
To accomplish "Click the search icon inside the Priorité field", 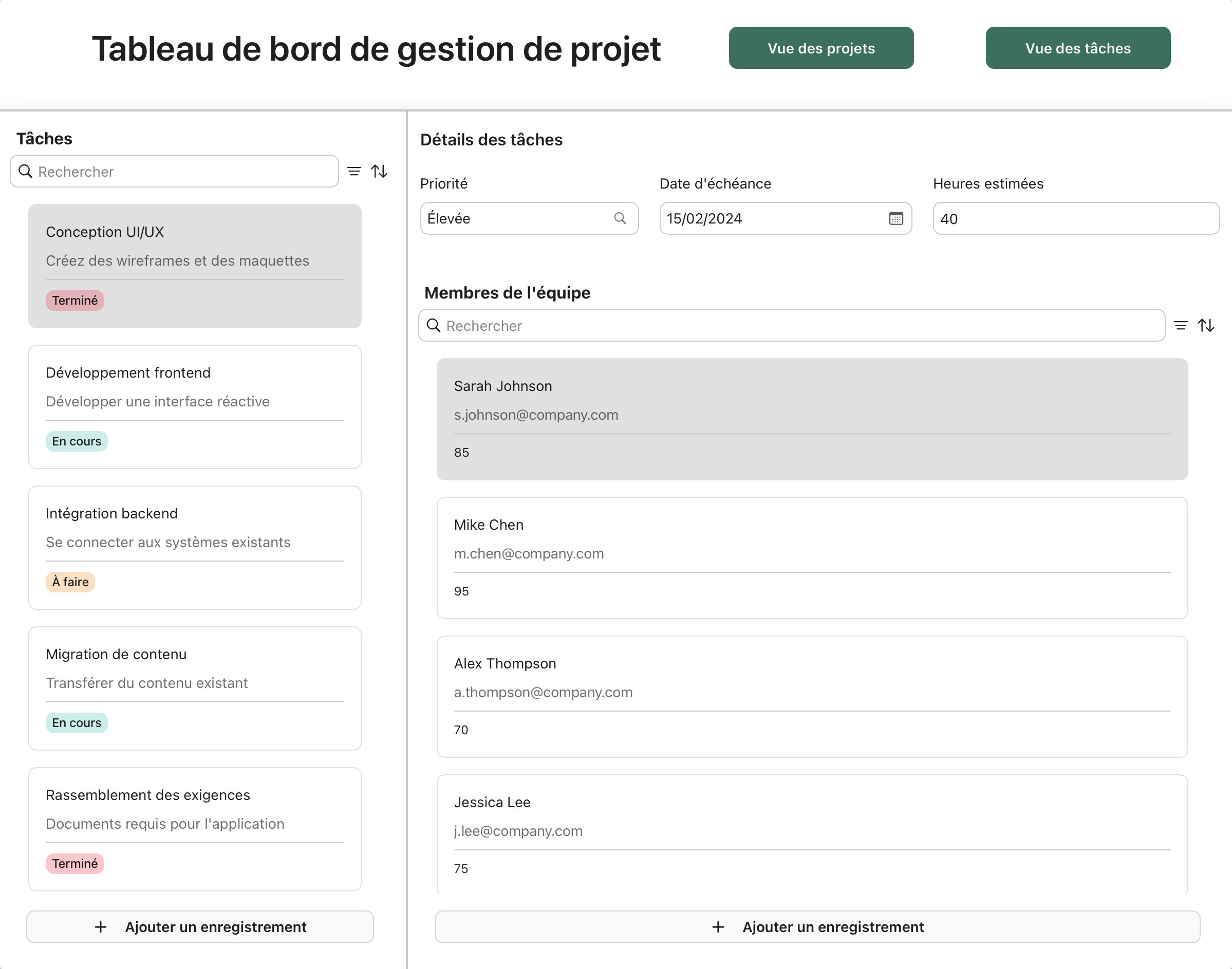I will [x=620, y=218].
